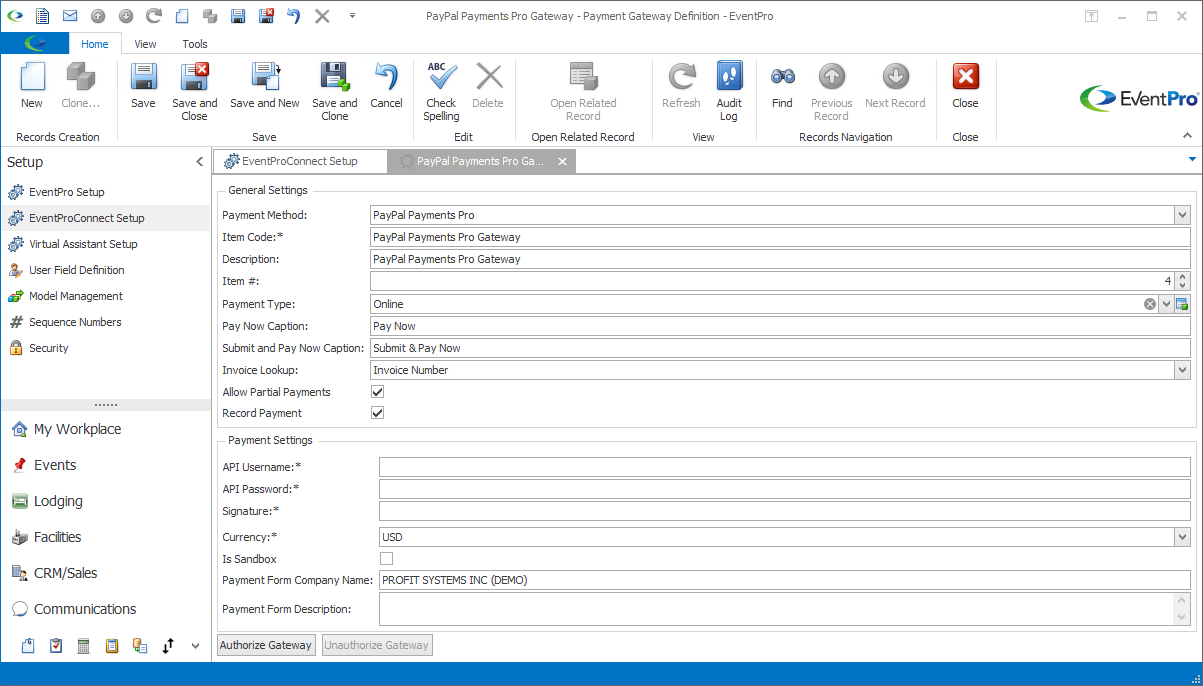The width and height of the screenshot is (1203, 686).
Task: Click the blue undo arrow in quick access toolbar
Action: pos(294,16)
